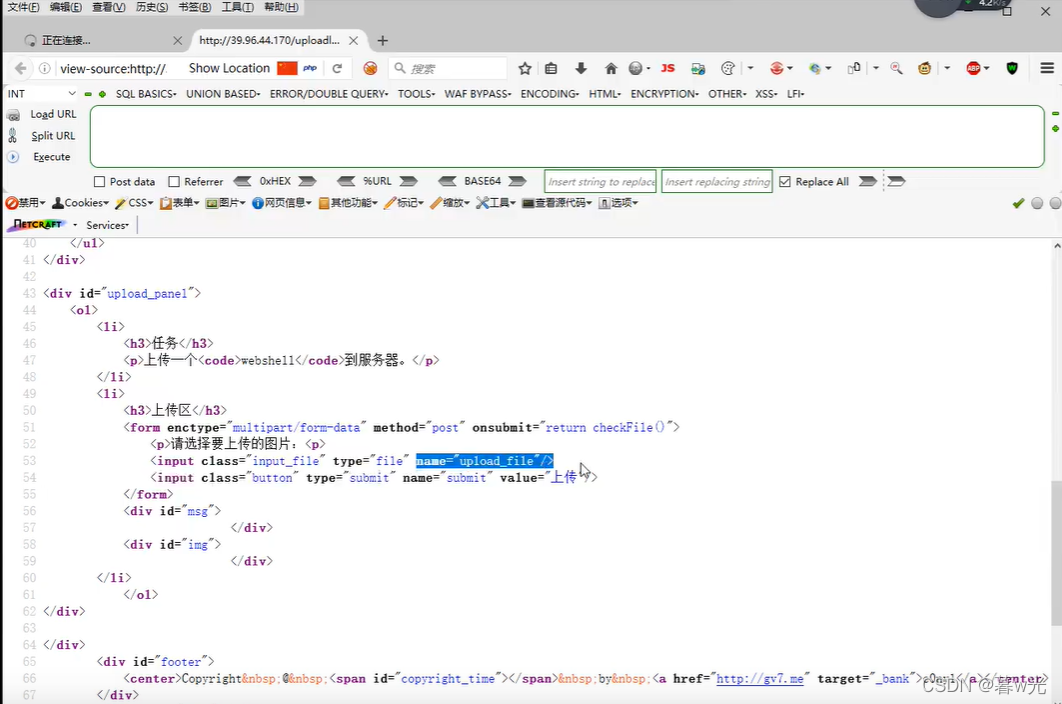This screenshot has width=1062, height=704.
Task: Open the 查看源代码 dropdown
Action: 557,203
